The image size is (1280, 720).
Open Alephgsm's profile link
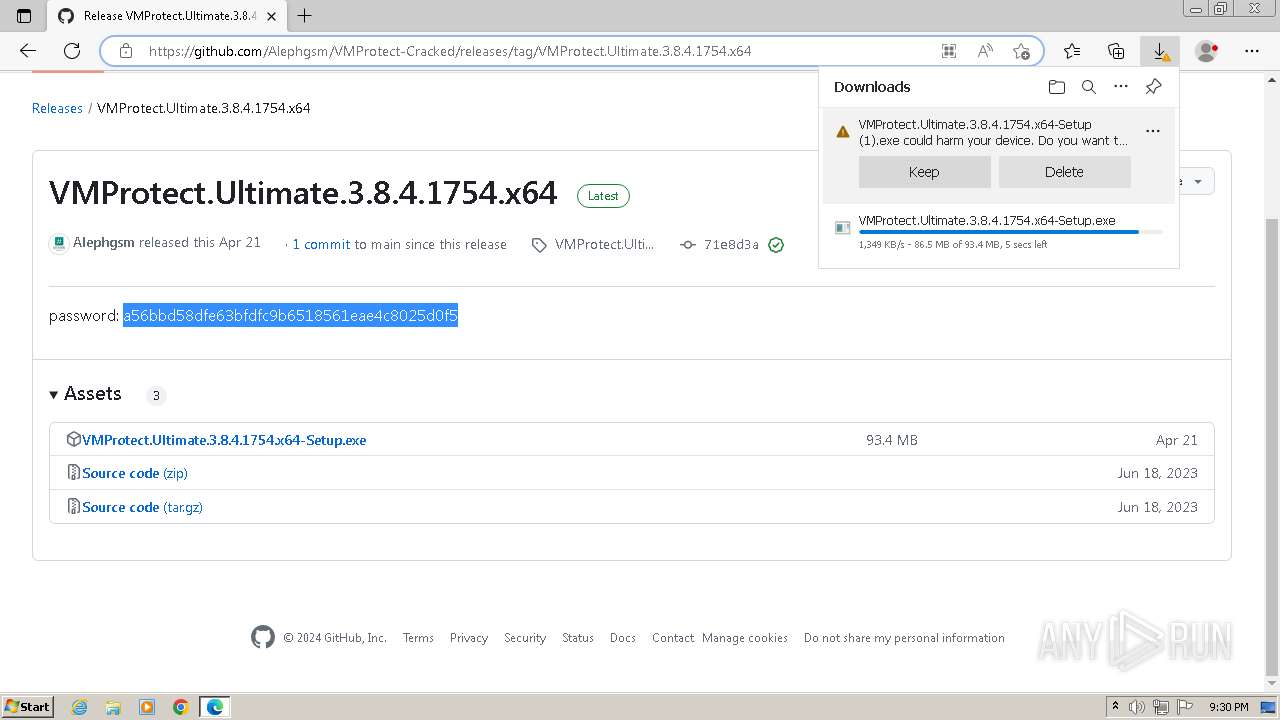coord(104,243)
